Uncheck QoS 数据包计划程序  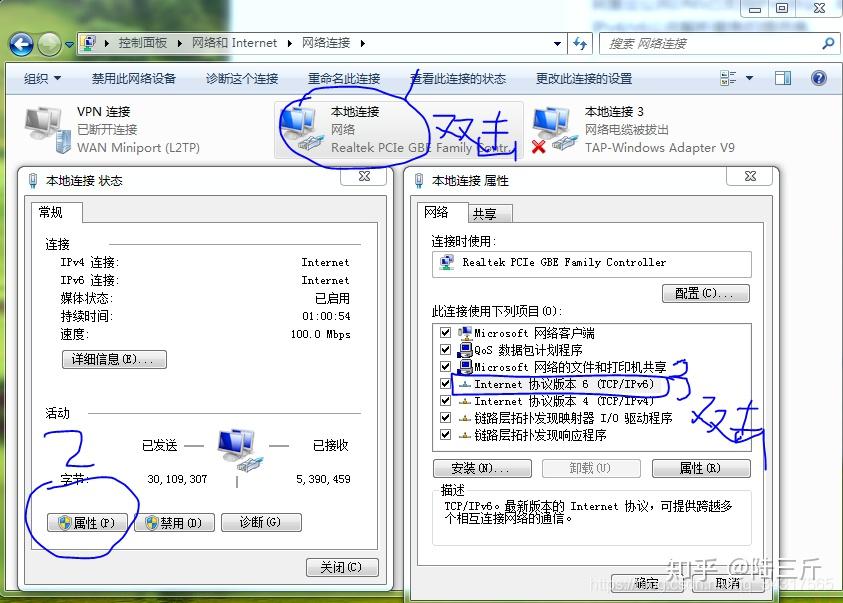pyautogui.click(x=445, y=350)
